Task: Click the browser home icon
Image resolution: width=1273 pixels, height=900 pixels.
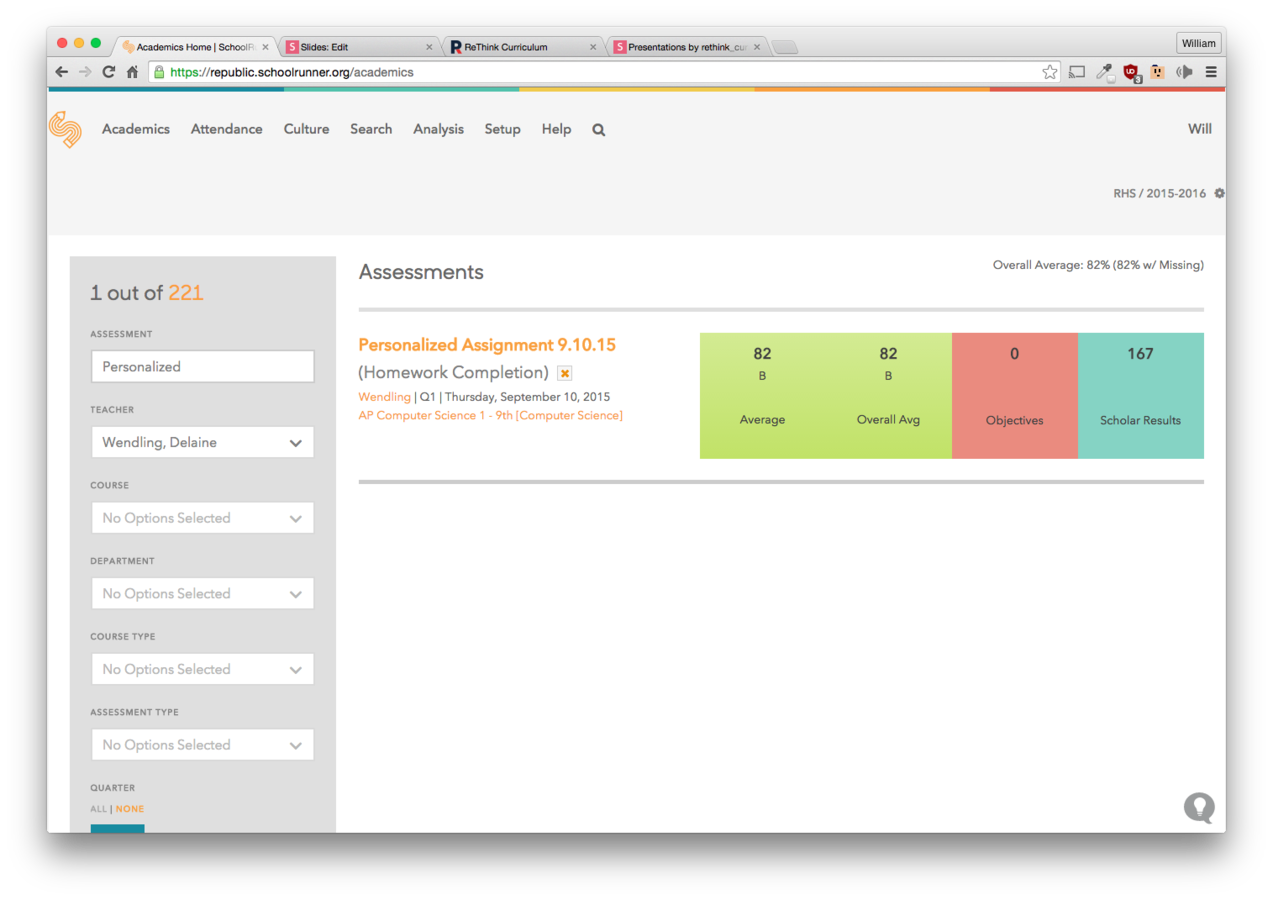Action: tap(132, 72)
